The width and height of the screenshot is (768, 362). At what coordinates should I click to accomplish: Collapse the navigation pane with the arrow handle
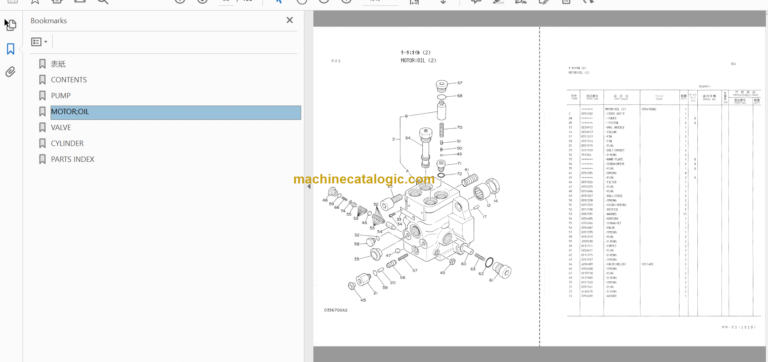tap(309, 187)
